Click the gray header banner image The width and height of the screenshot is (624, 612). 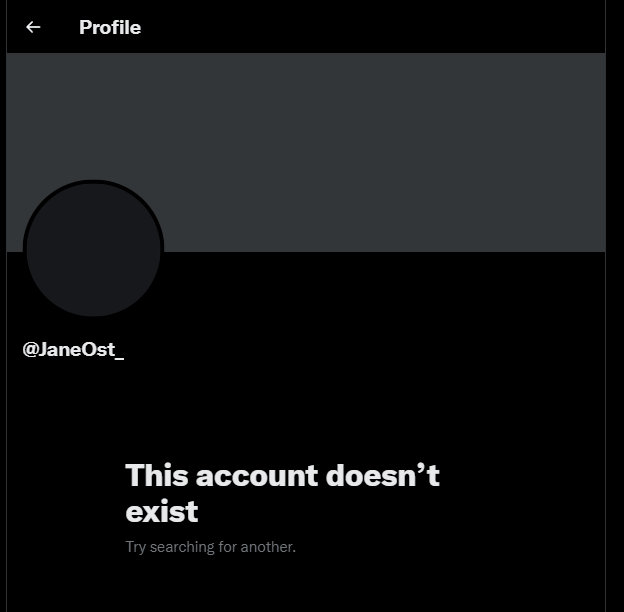[306, 152]
